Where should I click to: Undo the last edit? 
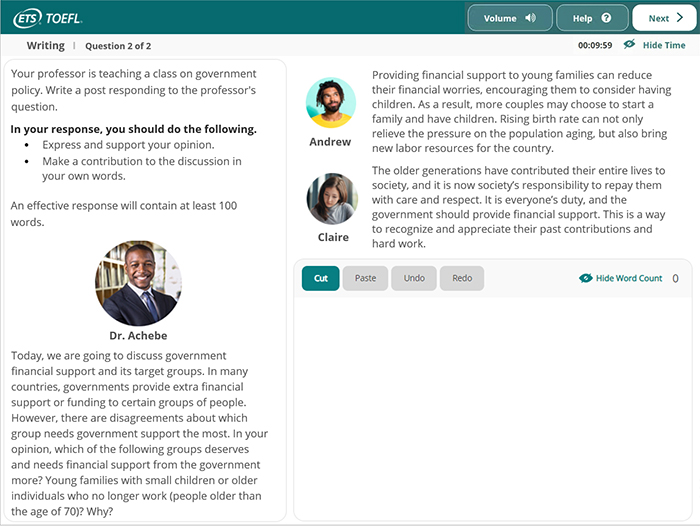pyautogui.click(x=414, y=278)
